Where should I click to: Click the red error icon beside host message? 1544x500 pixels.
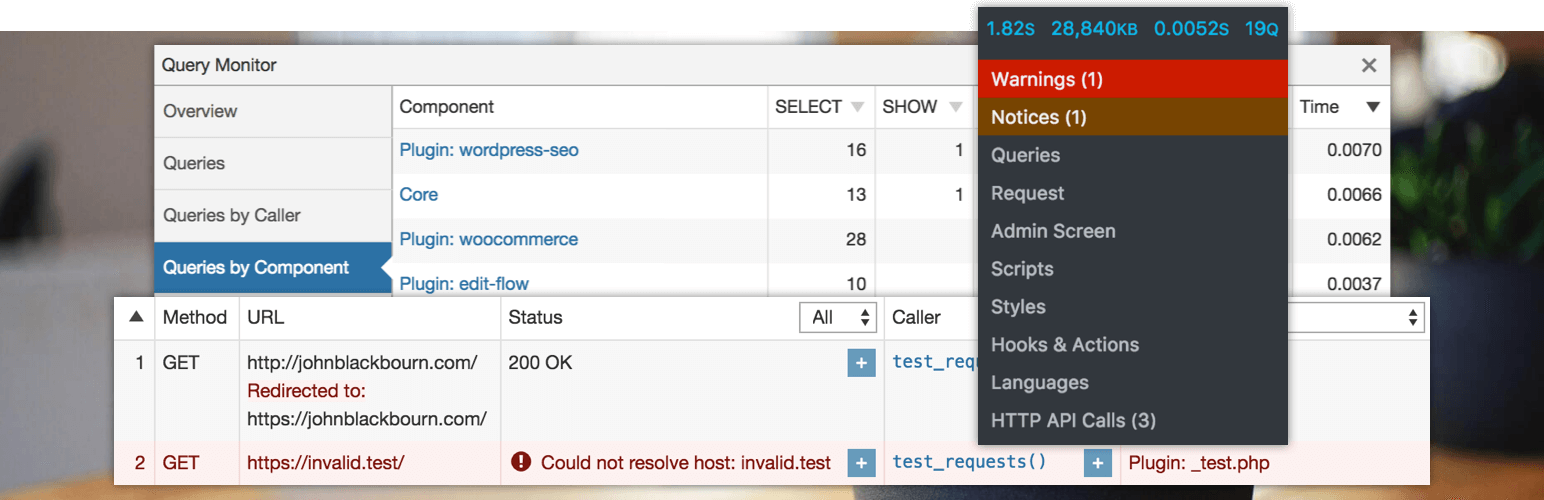tap(520, 462)
